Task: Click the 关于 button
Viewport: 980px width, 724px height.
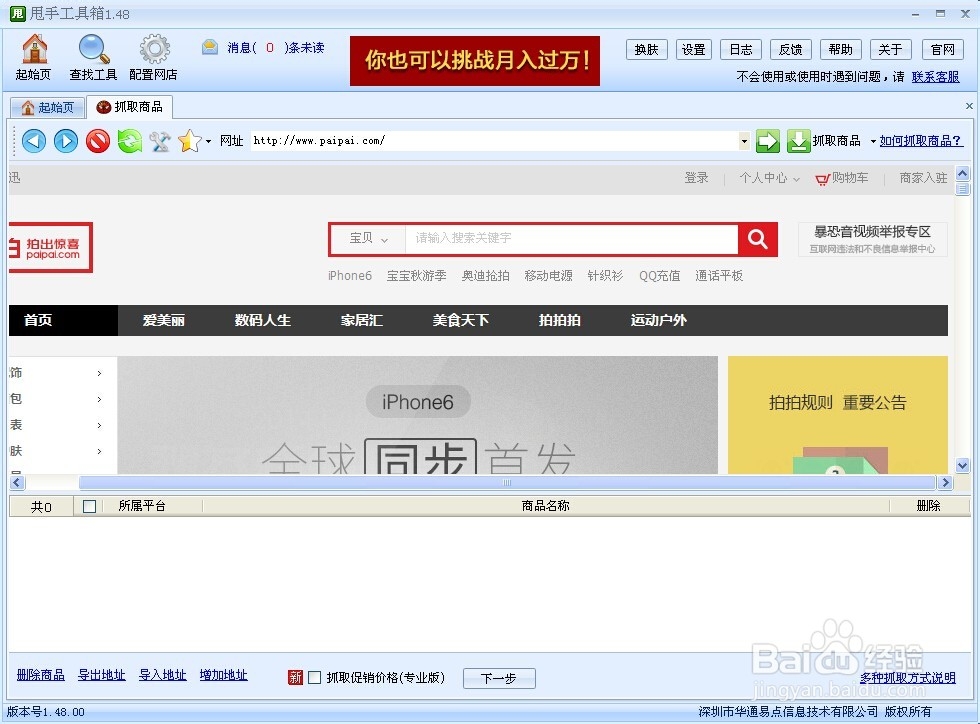Action: (x=890, y=49)
